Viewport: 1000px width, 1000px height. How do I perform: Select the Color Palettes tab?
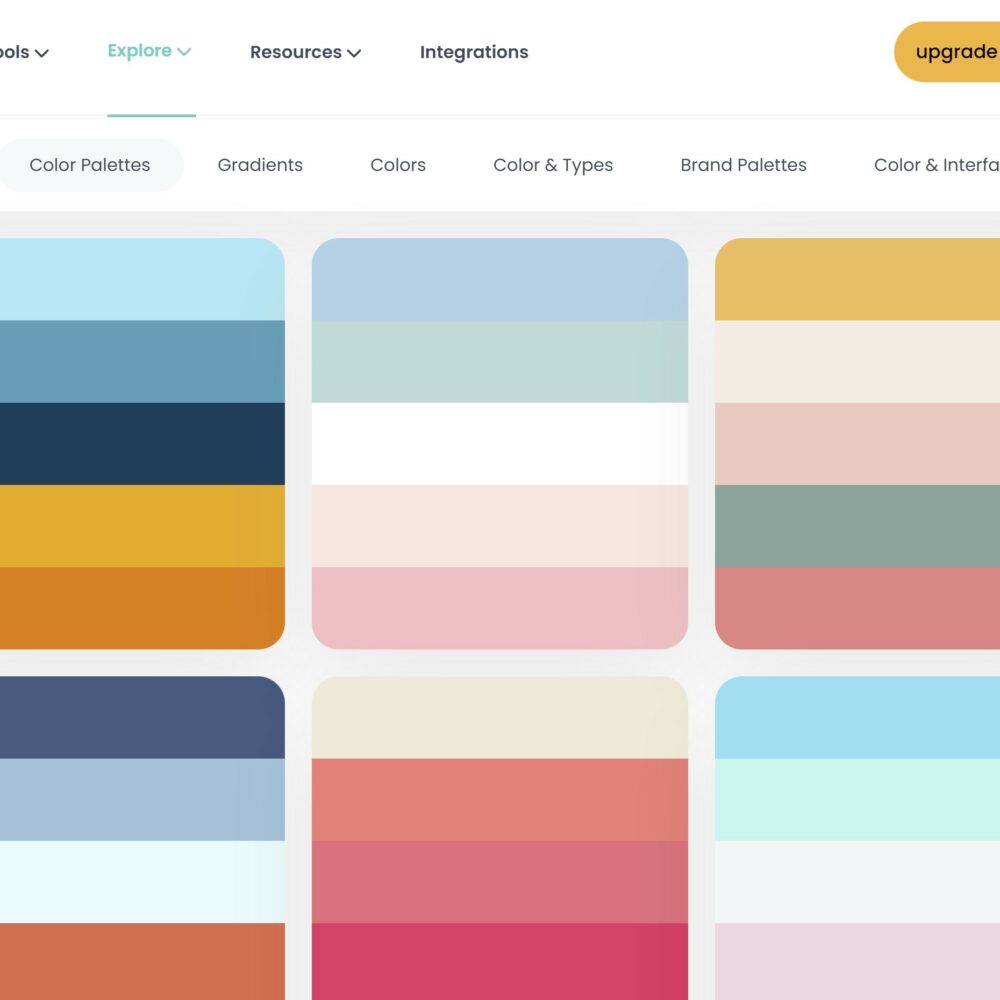[x=91, y=165]
